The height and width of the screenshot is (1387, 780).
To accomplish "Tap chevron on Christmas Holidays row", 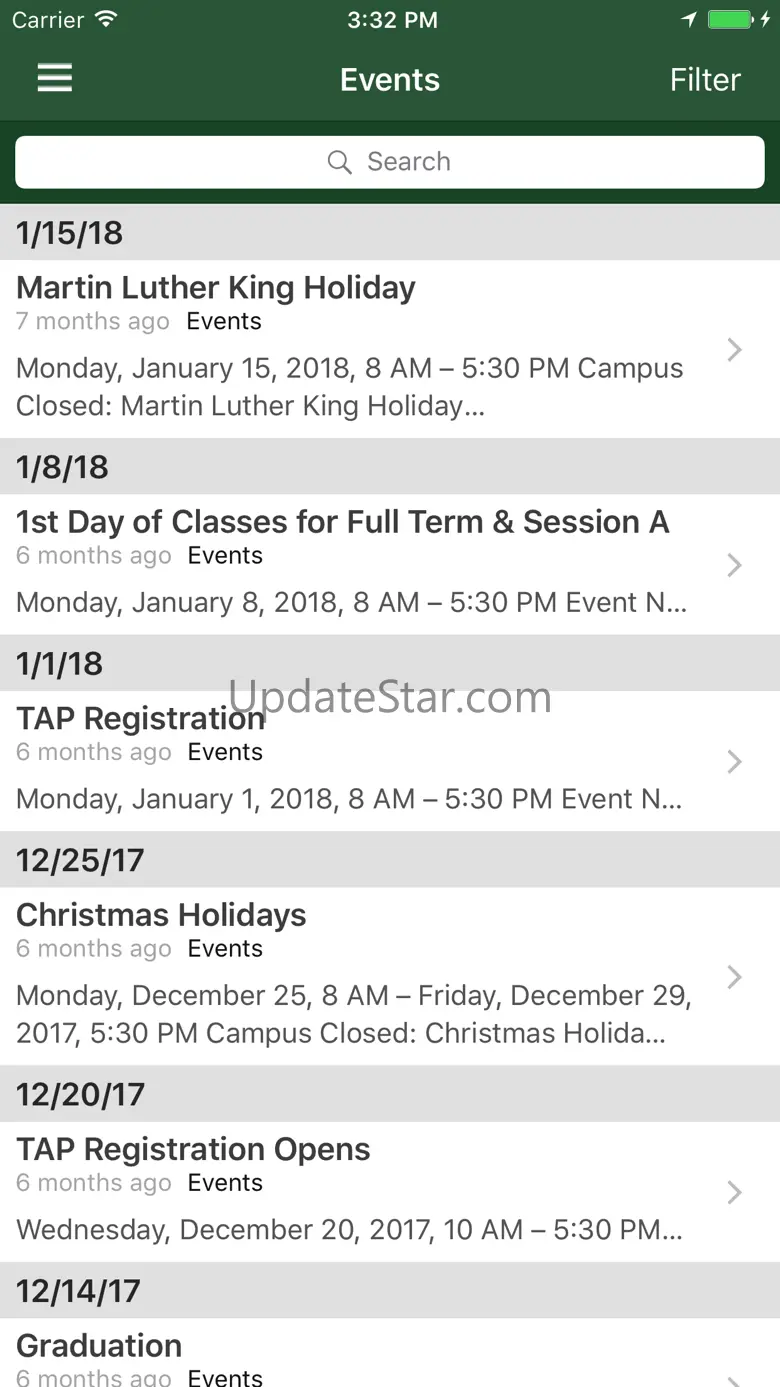I will click(735, 976).
